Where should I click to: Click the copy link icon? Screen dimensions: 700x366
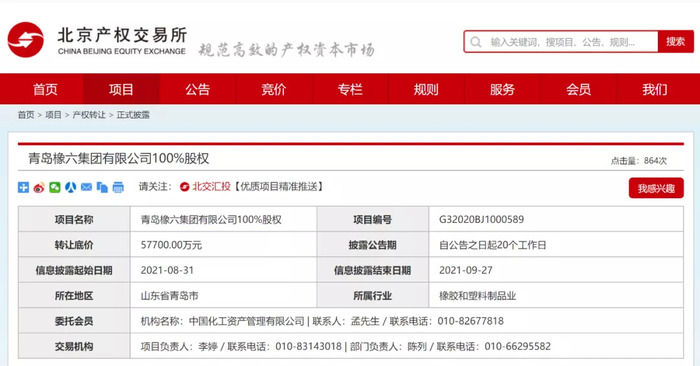click(102, 187)
